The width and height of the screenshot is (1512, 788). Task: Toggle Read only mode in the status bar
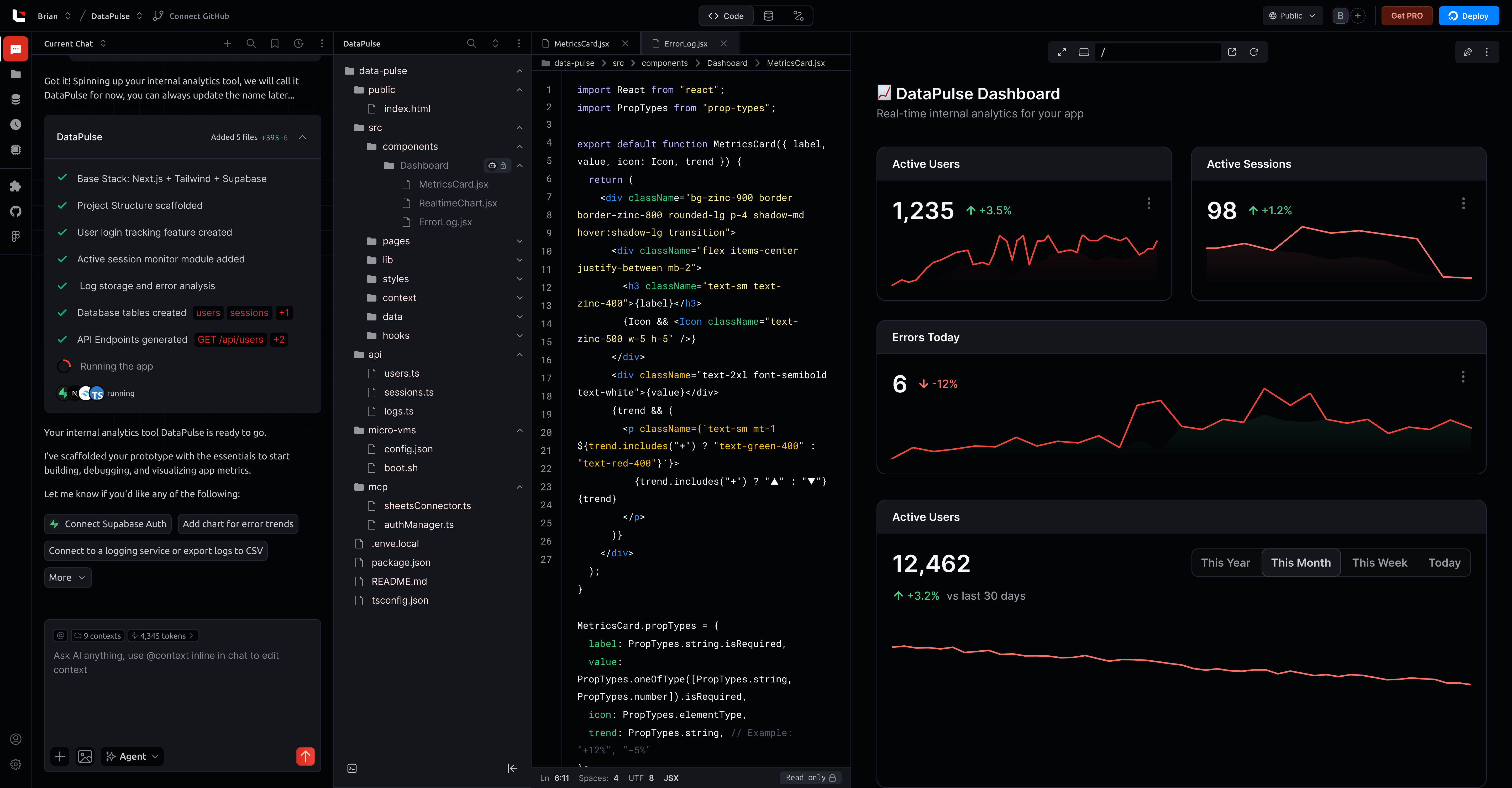tap(810, 777)
